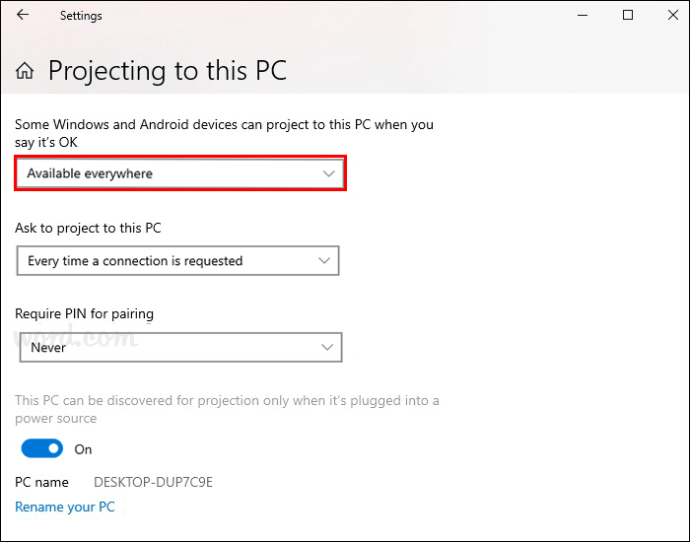Minimize the Settings window

click(582, 15)
